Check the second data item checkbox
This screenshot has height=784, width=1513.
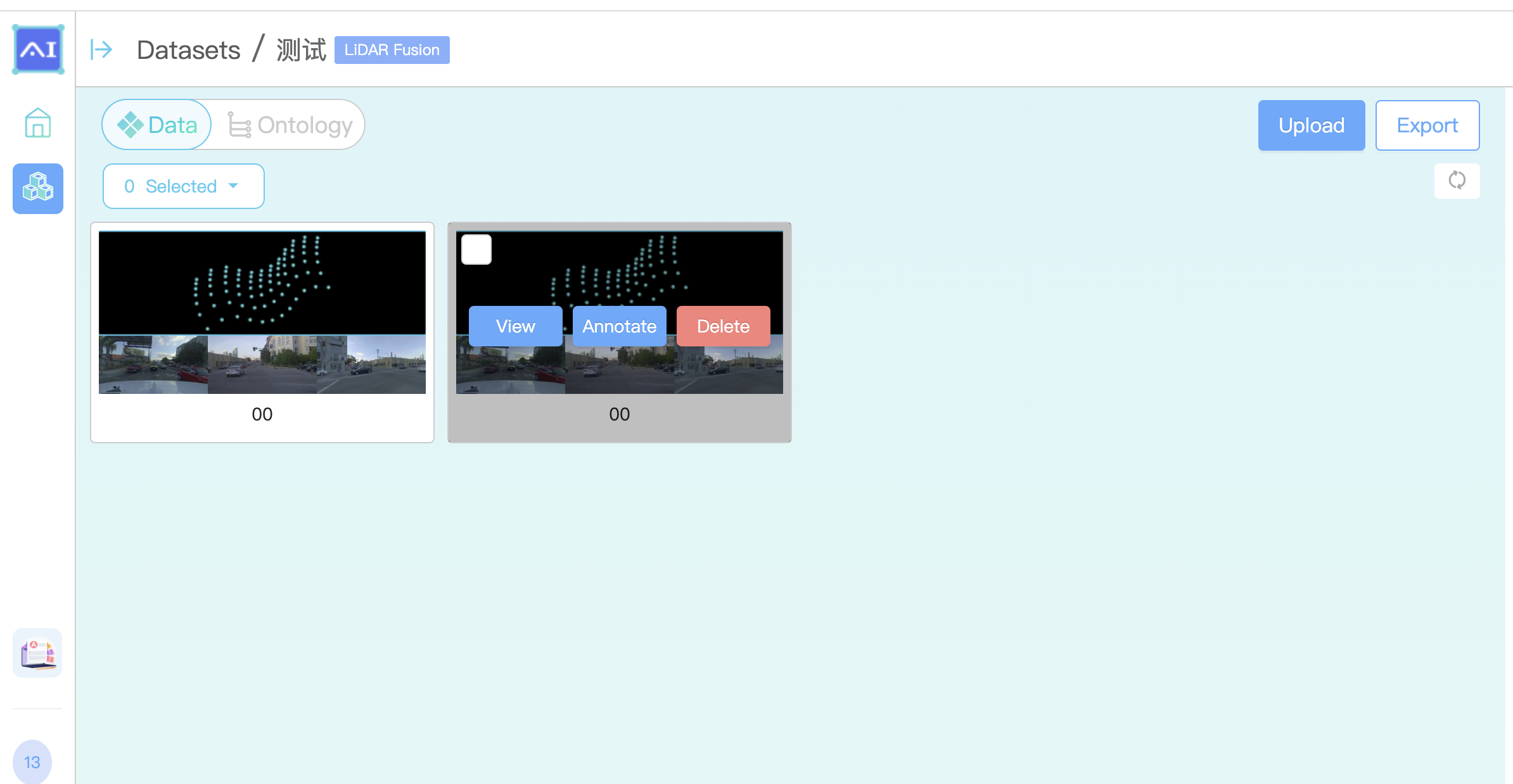point(476,250)
